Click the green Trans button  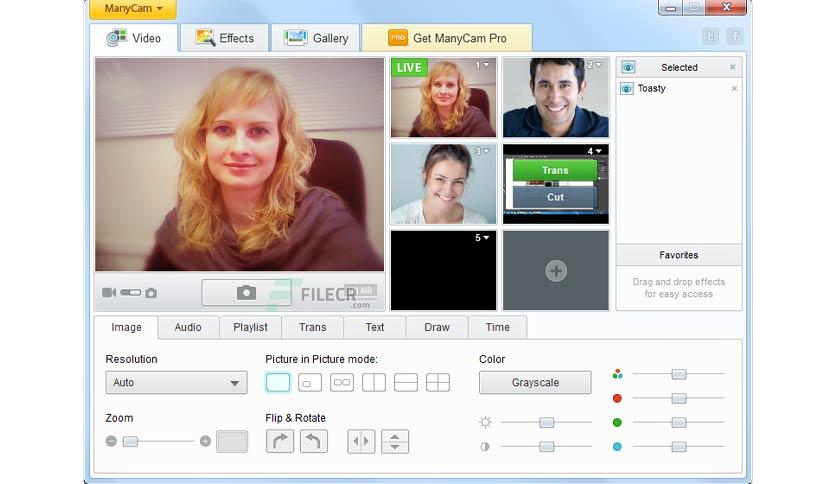click(555, 170)
